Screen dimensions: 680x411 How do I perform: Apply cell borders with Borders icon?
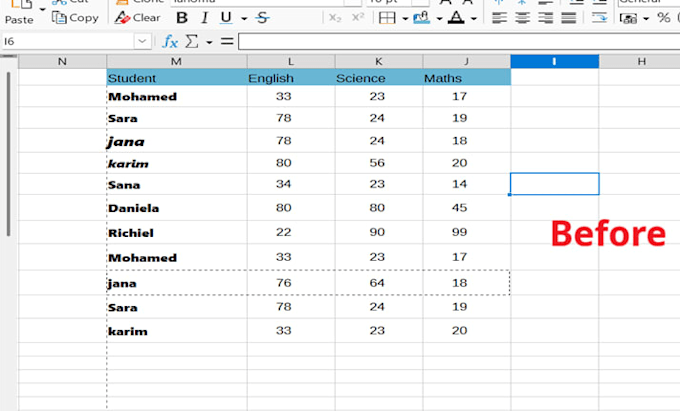tap(387, 18)
